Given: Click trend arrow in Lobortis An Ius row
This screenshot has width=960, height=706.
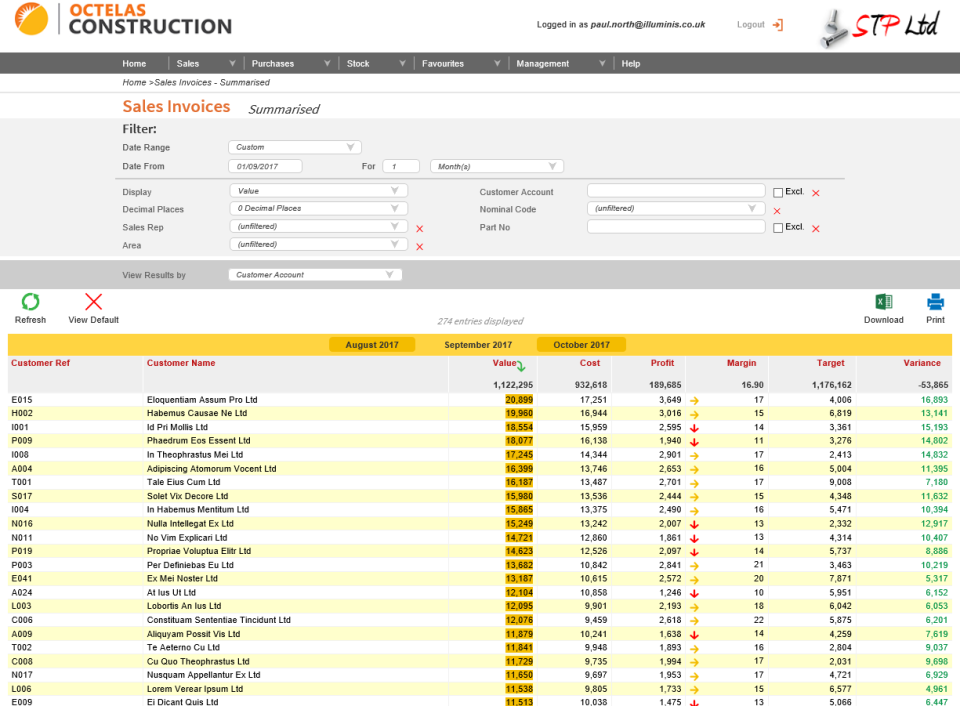Looking at the screenshot, I should (x=694, y=607).
